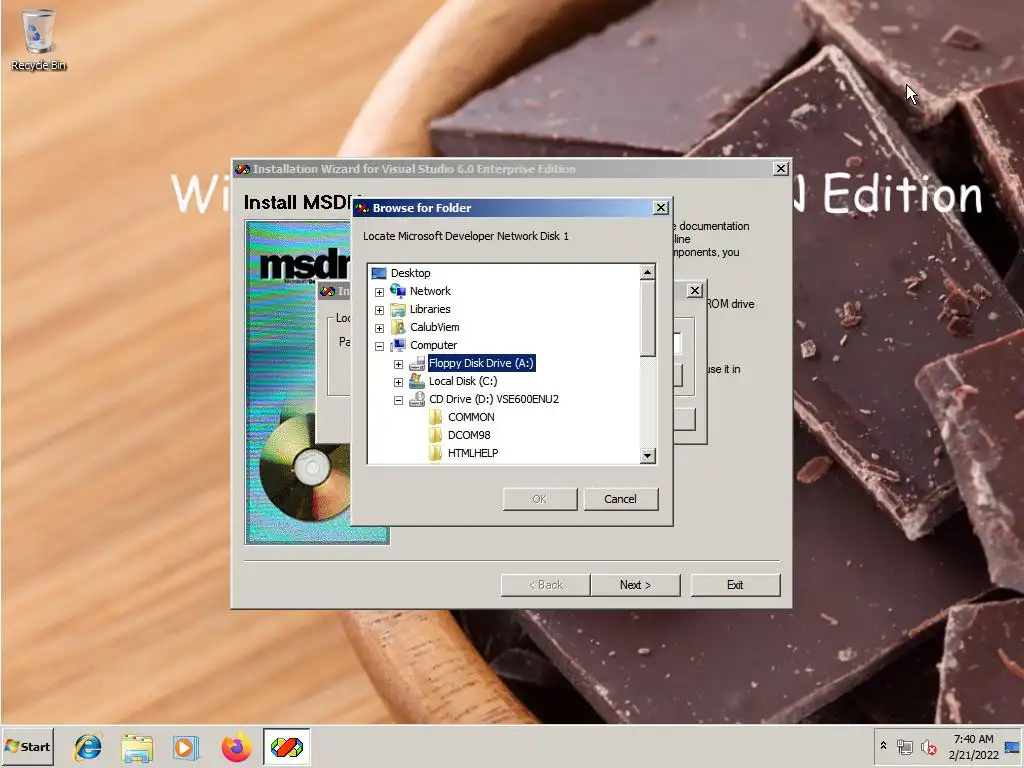Click the HTMLHELP folder icon
1024x768 pixels.
(436, 453)
